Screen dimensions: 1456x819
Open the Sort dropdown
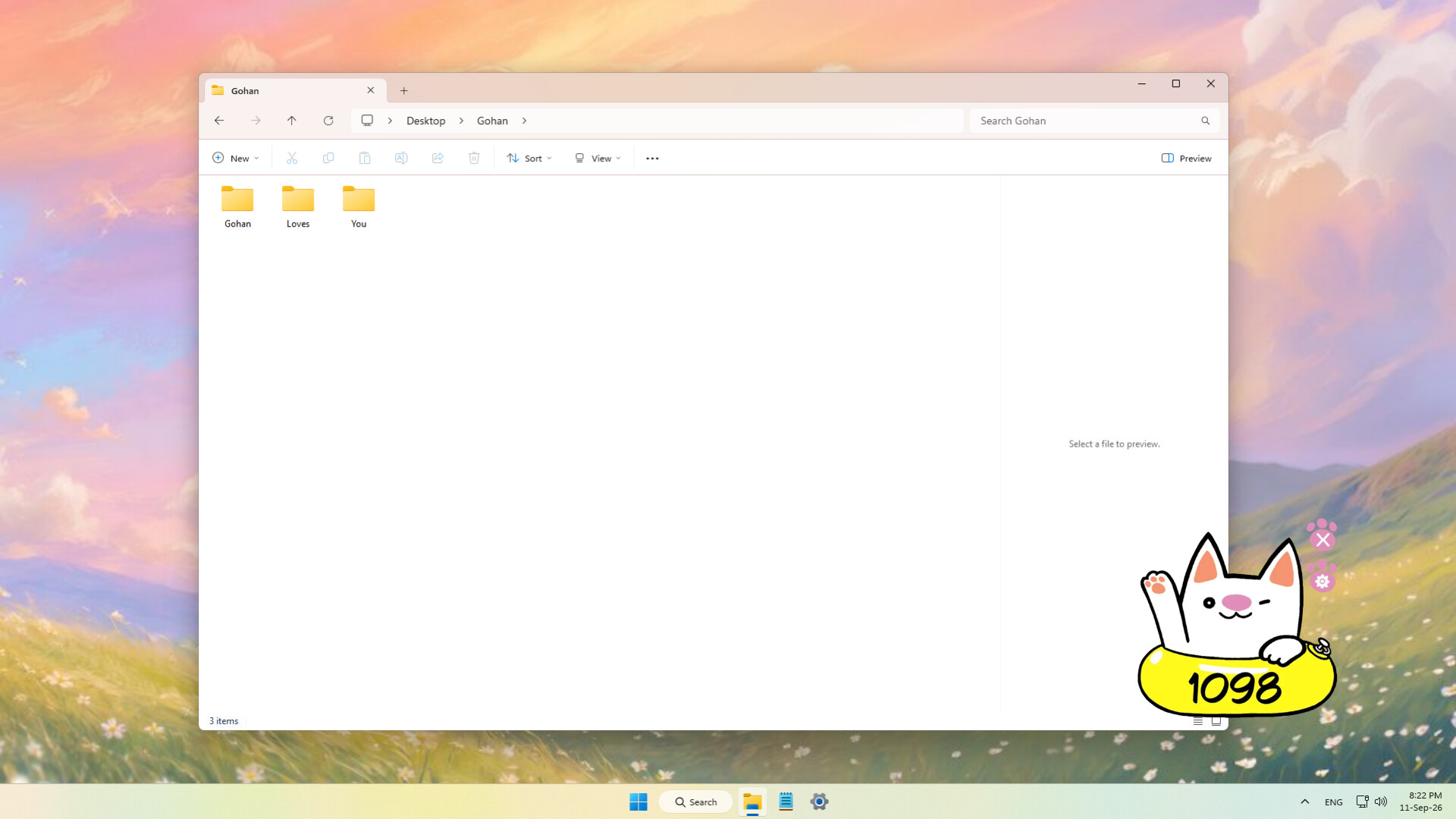tap(529, 158)
